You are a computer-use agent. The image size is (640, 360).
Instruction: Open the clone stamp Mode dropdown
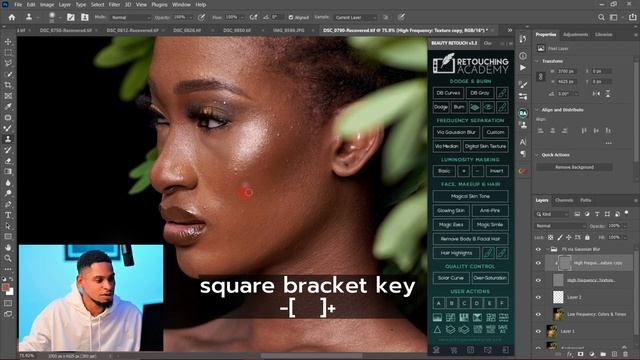(x=130, y=18)
